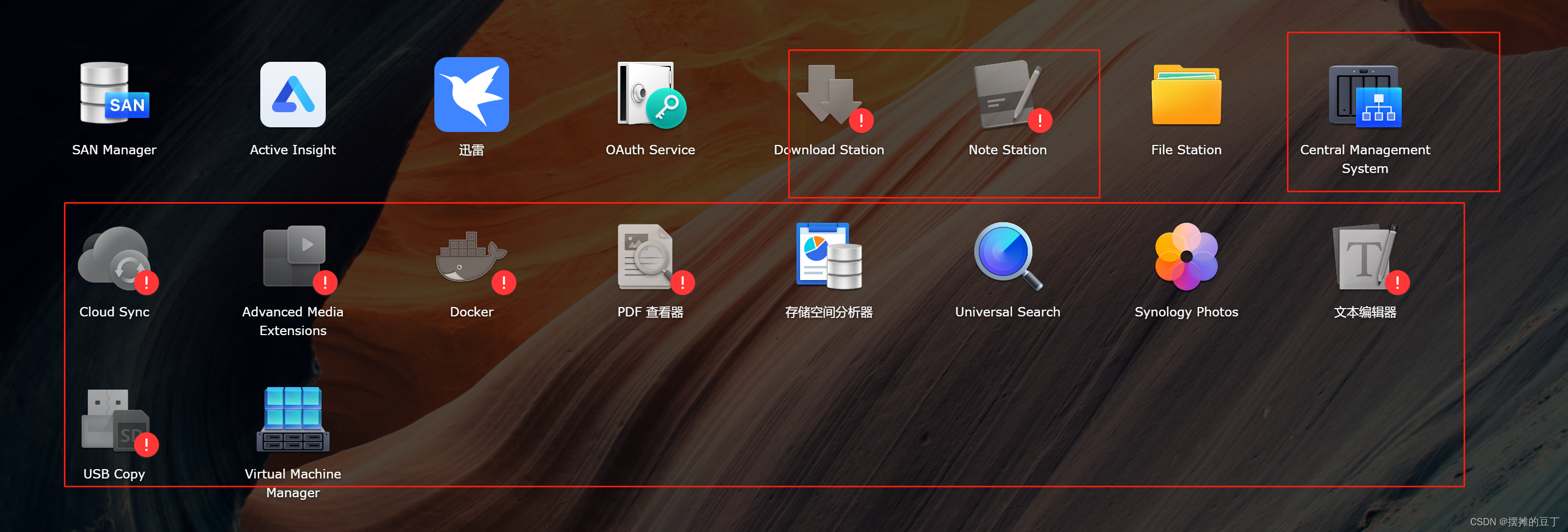Open File Station folder icon
The height and width of the screenshot is (532, 1568).
click(x=1186, y=95)
